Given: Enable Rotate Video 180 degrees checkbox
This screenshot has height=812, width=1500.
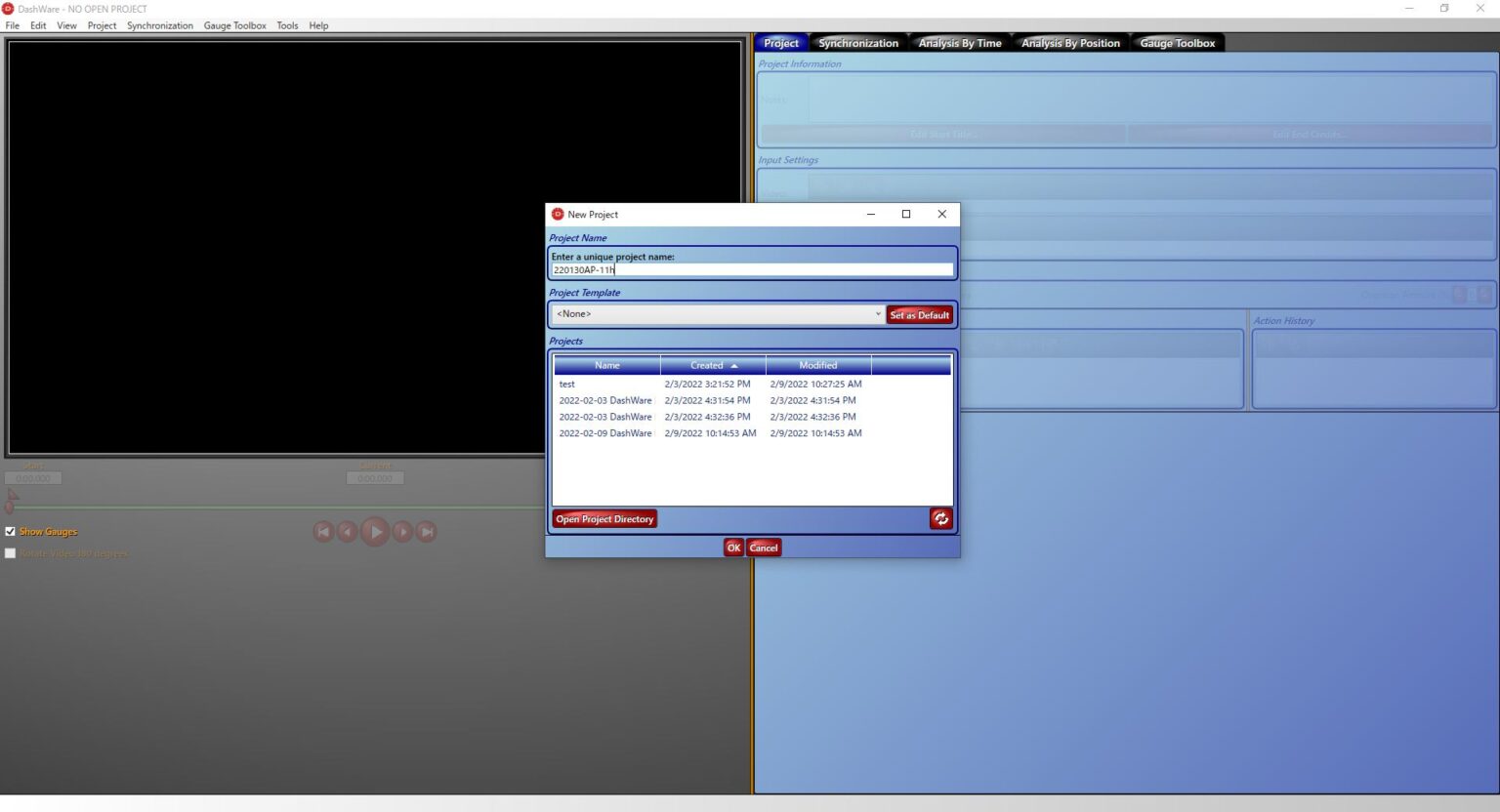Looking at the screenshot, I should point(11,553).
